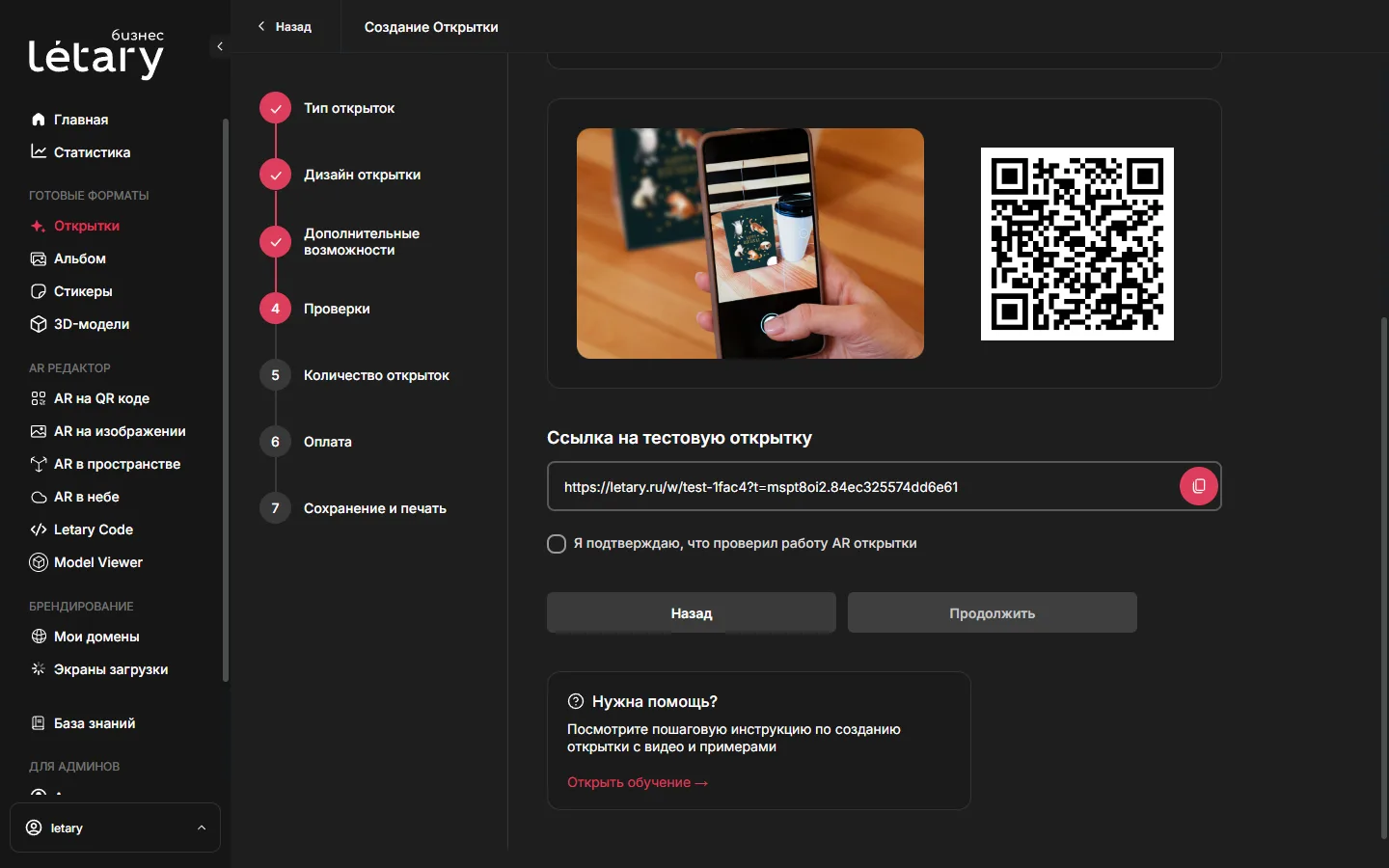Click the Letary бизнес logo
Viewport: 1389px width, 868px height.
click(x=96, y=55)
